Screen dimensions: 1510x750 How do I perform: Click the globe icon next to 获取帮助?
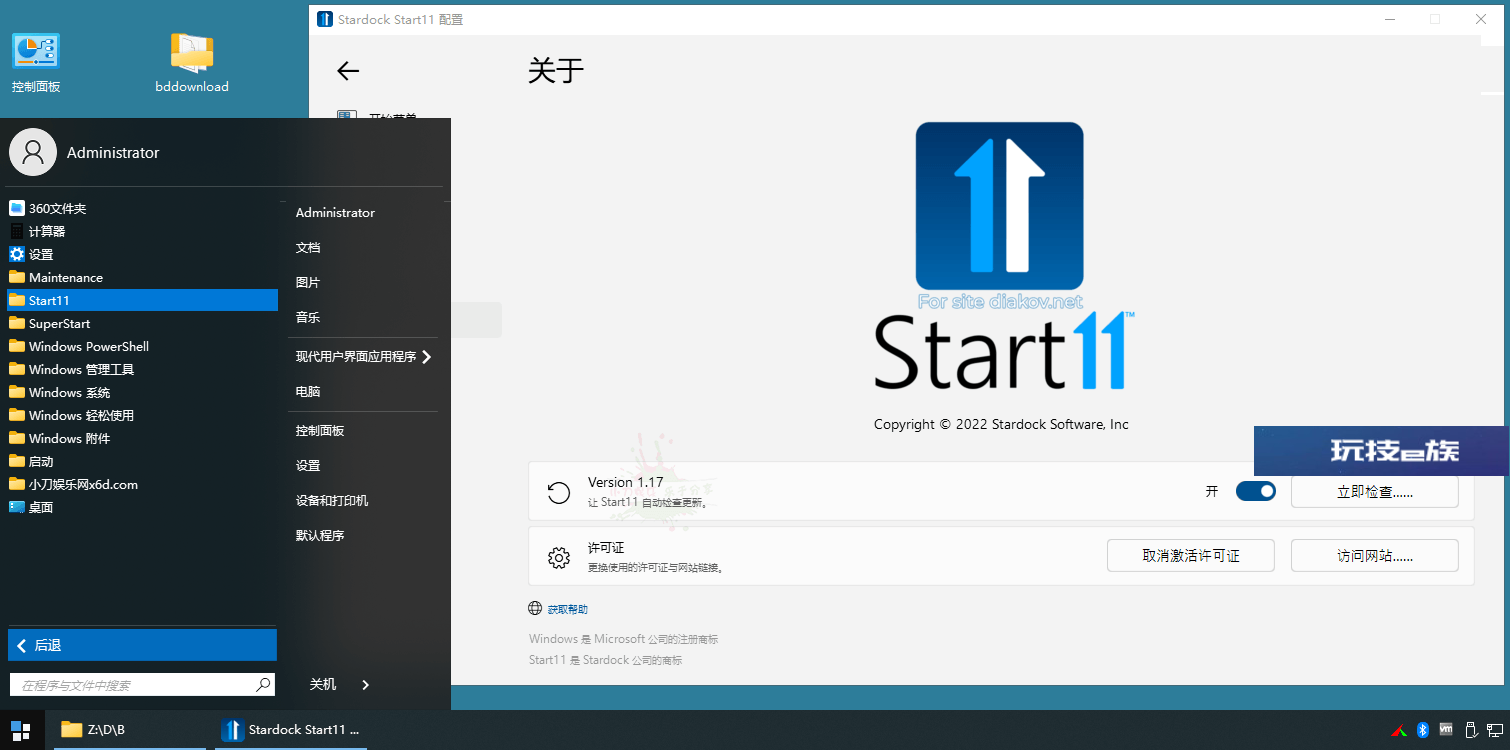click(535, 608)
